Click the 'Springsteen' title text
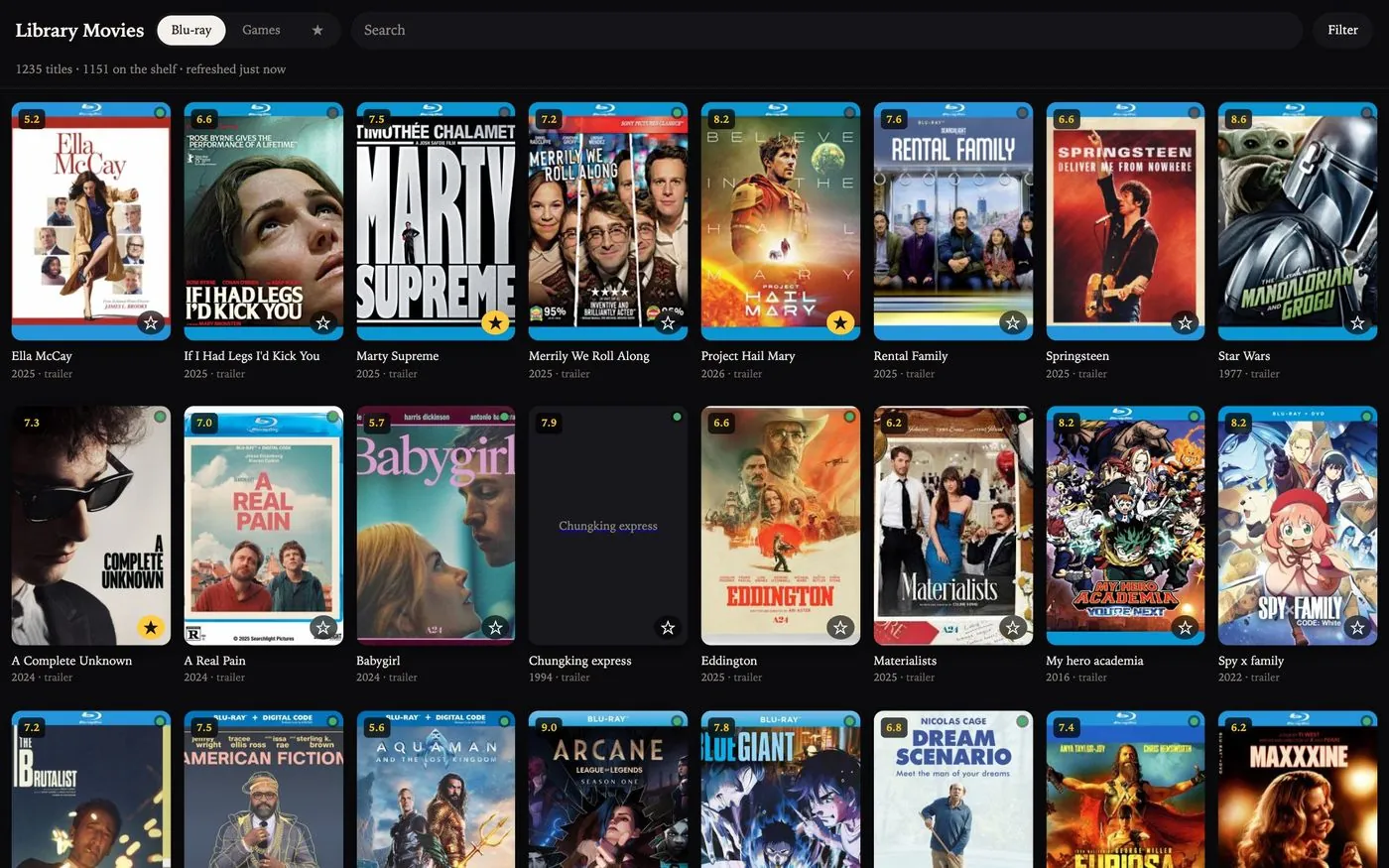The height and width of the screenshot is (868, 1389). pyautogui.click(x=1077, y=356)
